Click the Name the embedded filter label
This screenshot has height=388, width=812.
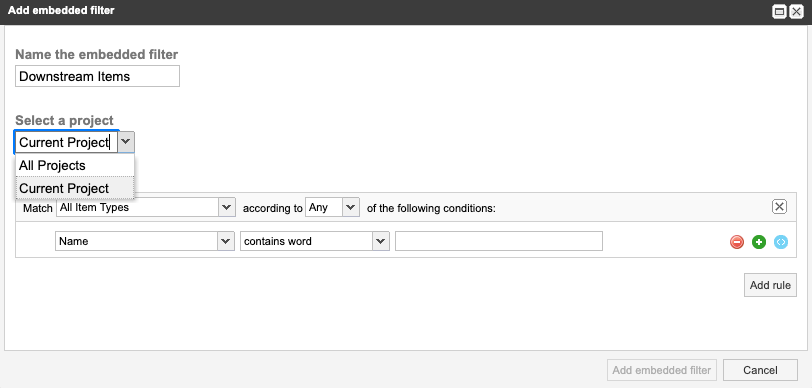96,54
